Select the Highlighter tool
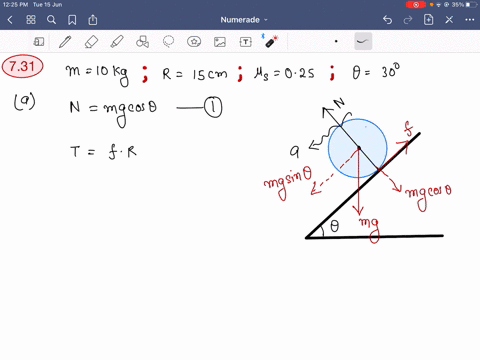480x360 pixels. pyautogui.click(x=117, y=42)
